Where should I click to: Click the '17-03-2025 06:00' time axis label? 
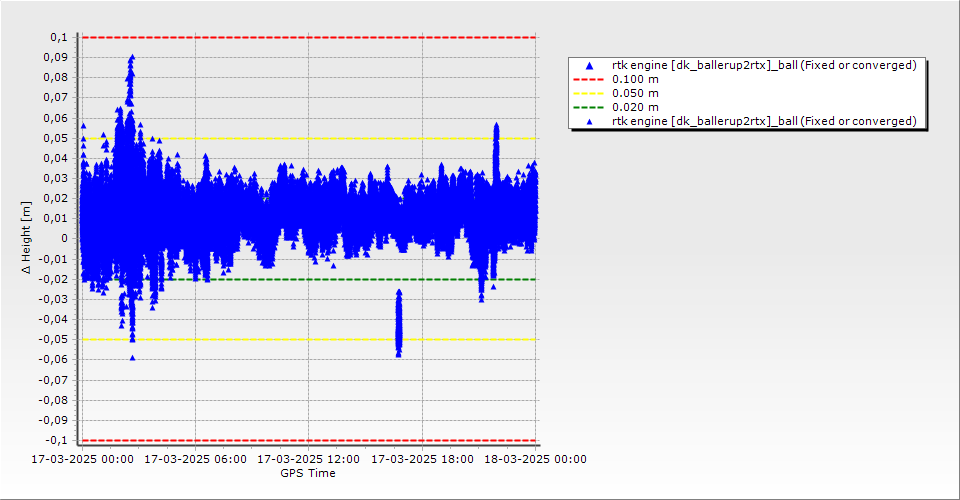[195, 459]
